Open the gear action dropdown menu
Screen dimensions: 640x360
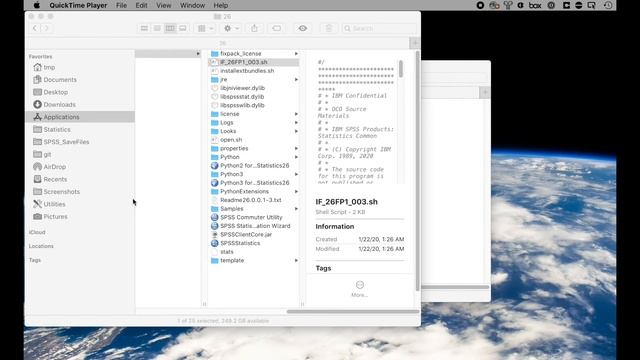231,28
